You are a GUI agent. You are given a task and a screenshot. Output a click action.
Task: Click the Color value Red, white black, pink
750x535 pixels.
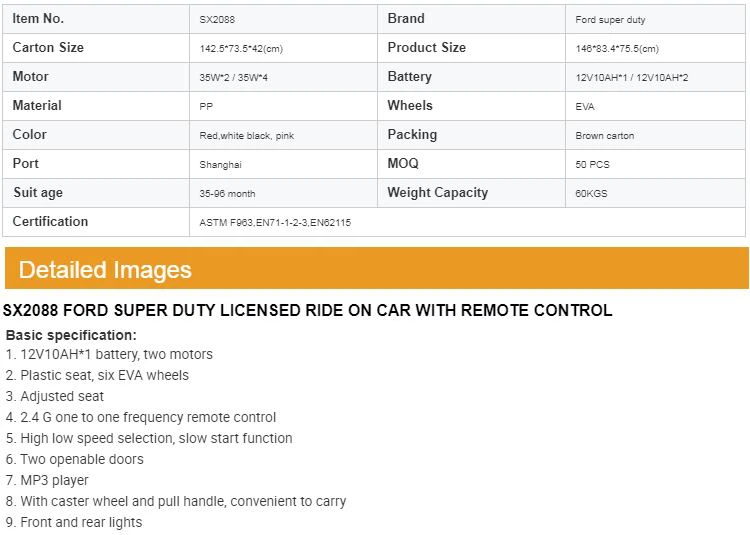click(247, 136)
